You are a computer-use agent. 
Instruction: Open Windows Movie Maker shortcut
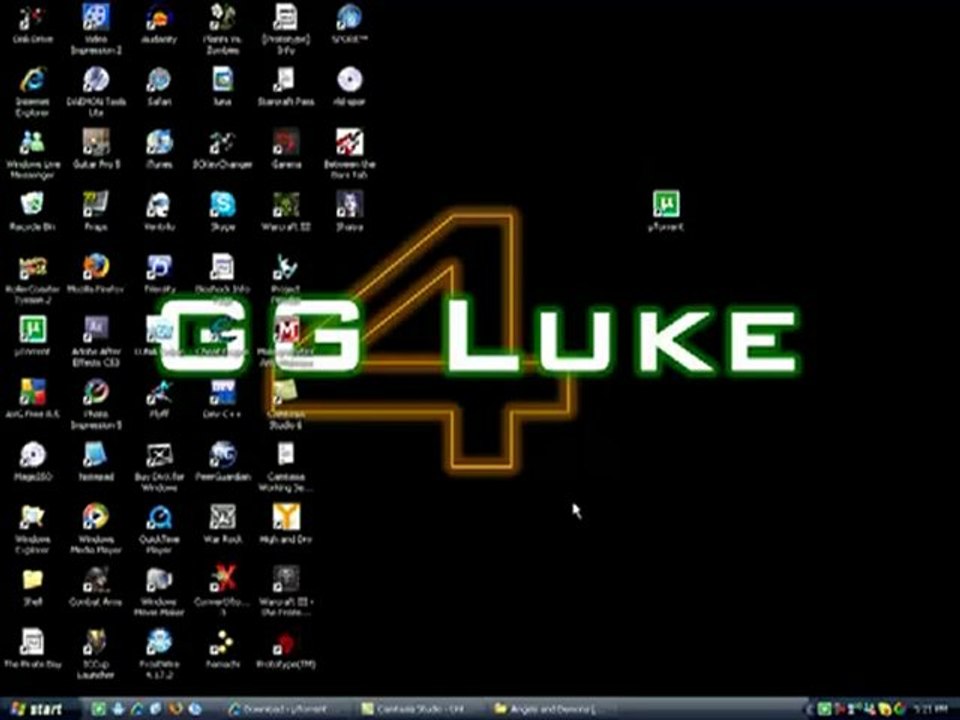(x=159, y=592)
